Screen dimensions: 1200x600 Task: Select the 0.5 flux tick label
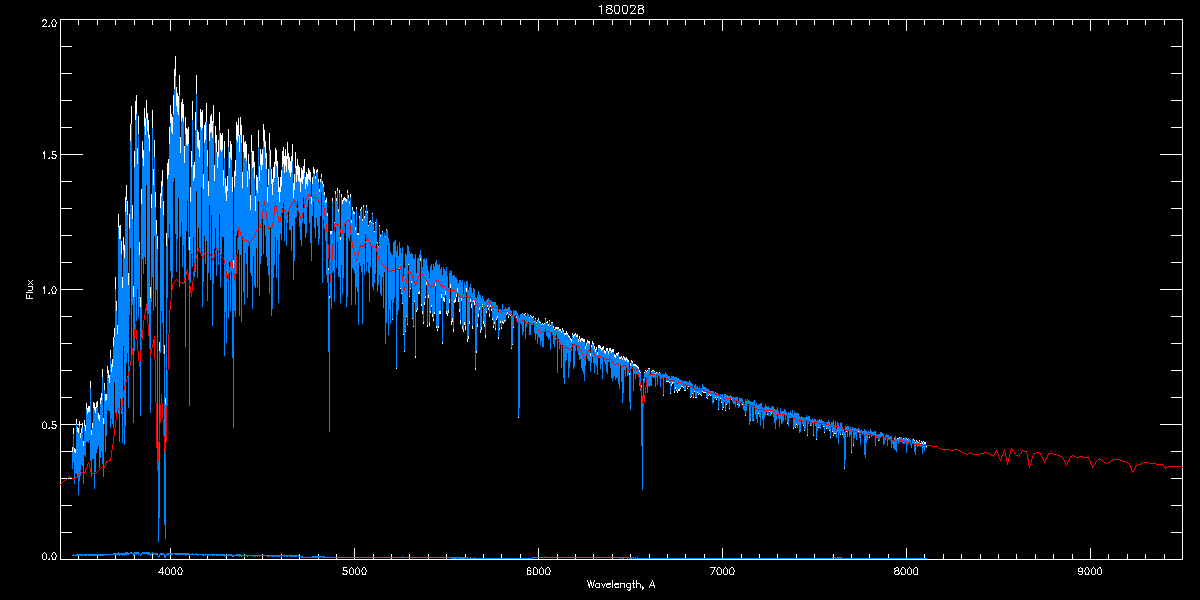[x=48, y=424]
